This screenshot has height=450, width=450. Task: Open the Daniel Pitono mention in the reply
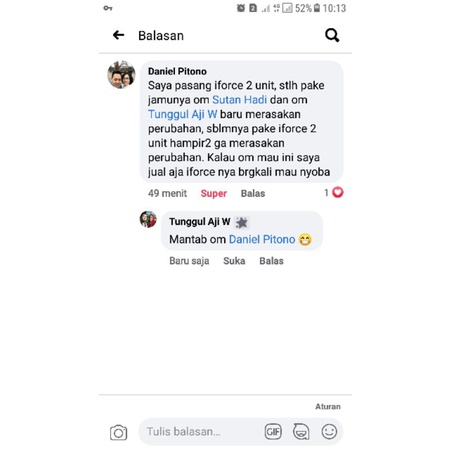point(262,239)
